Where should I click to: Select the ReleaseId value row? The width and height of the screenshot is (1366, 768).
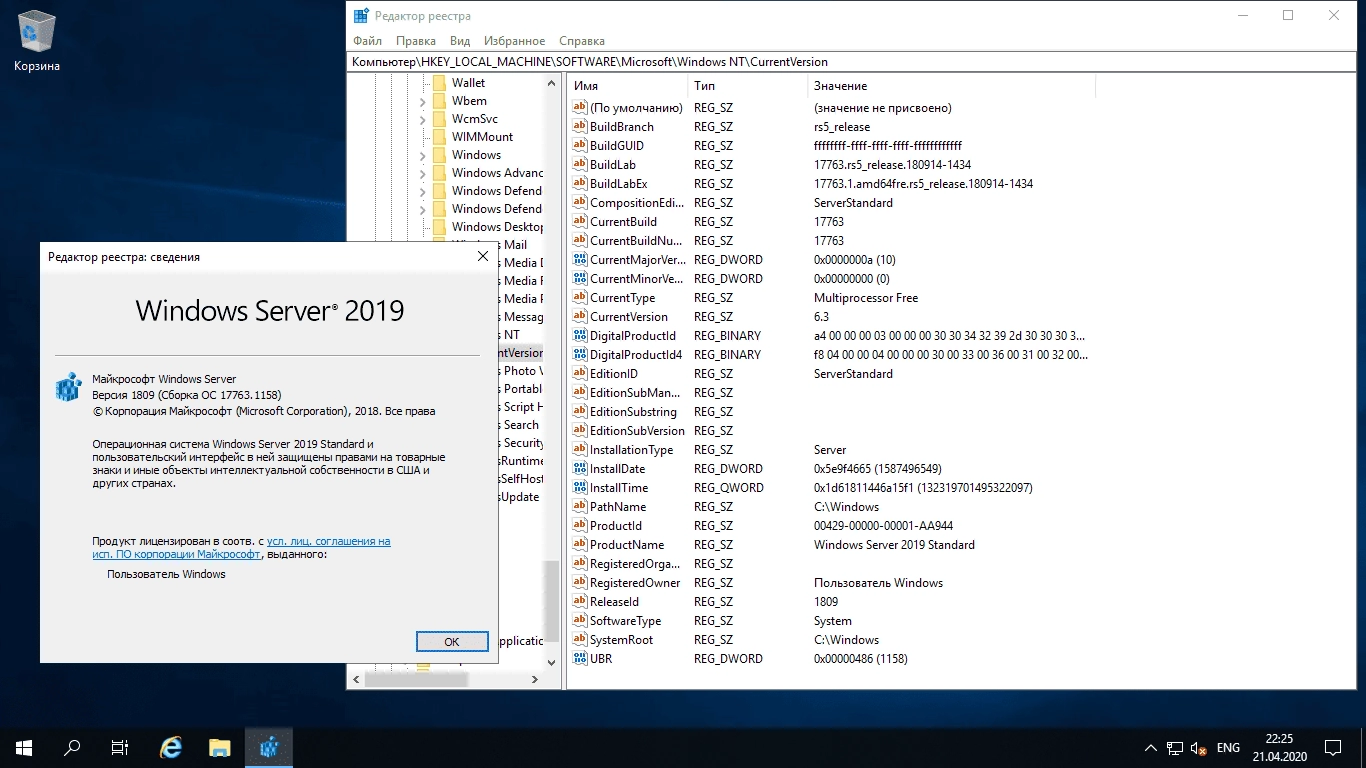pos(830,602)
